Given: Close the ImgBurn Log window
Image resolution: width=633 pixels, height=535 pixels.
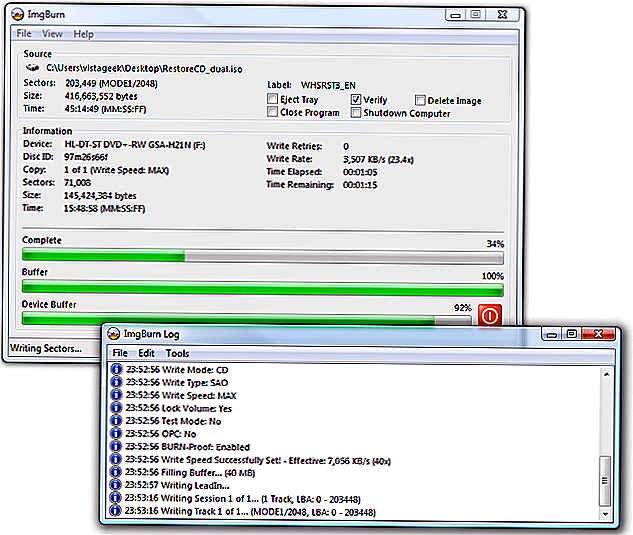Looking at the screenshot, I should tap(599, 334).
